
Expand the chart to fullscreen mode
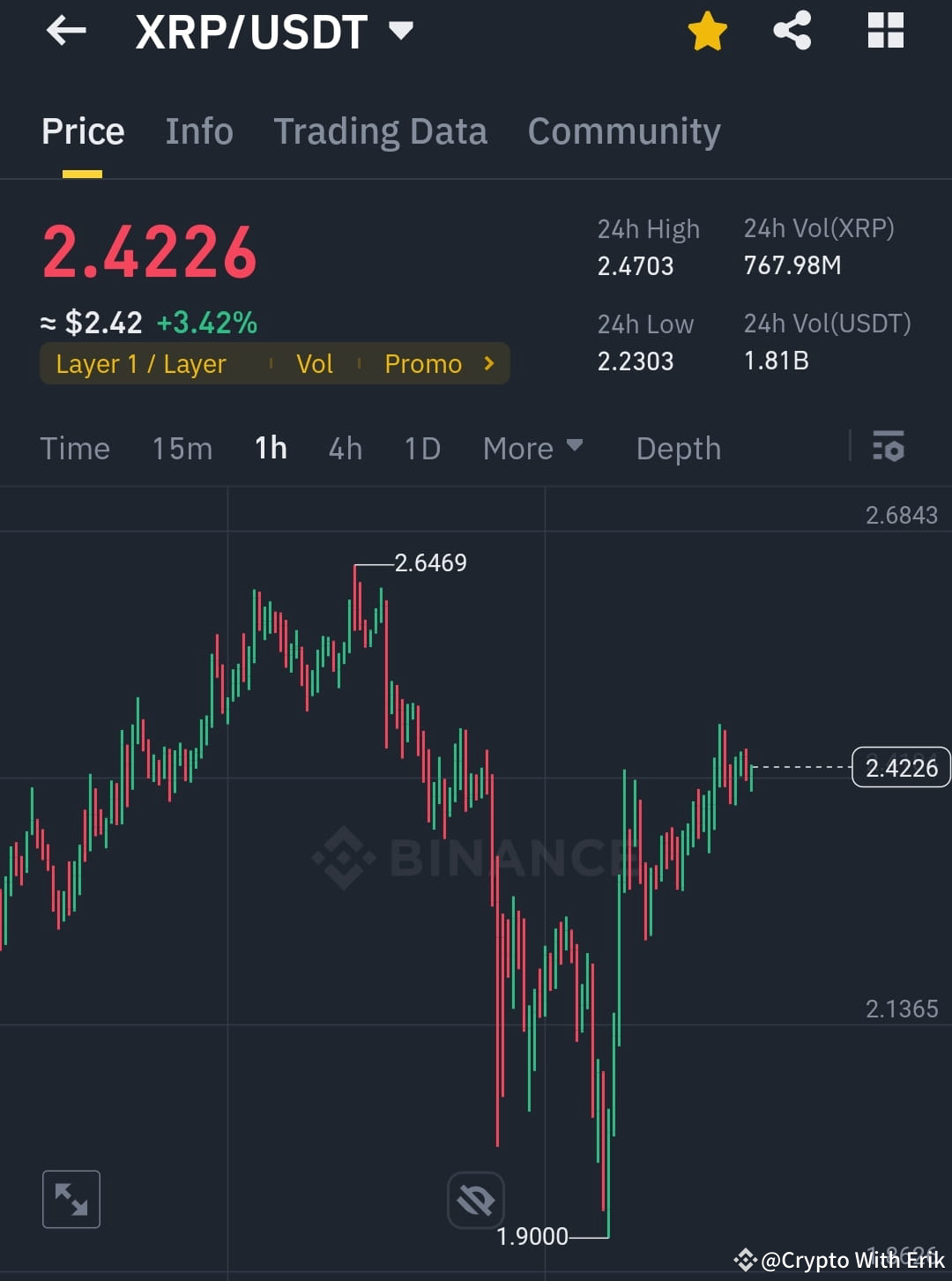coord(71,1199)
